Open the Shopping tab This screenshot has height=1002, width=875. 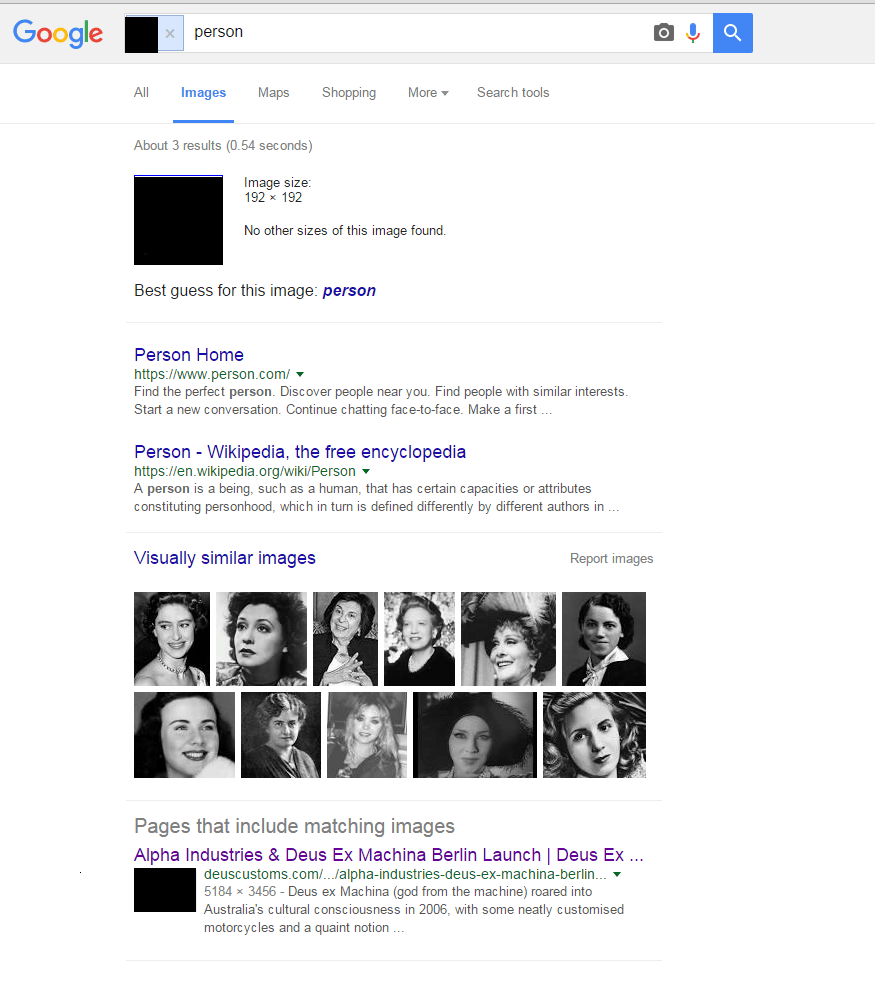click(x=349, y=93)
